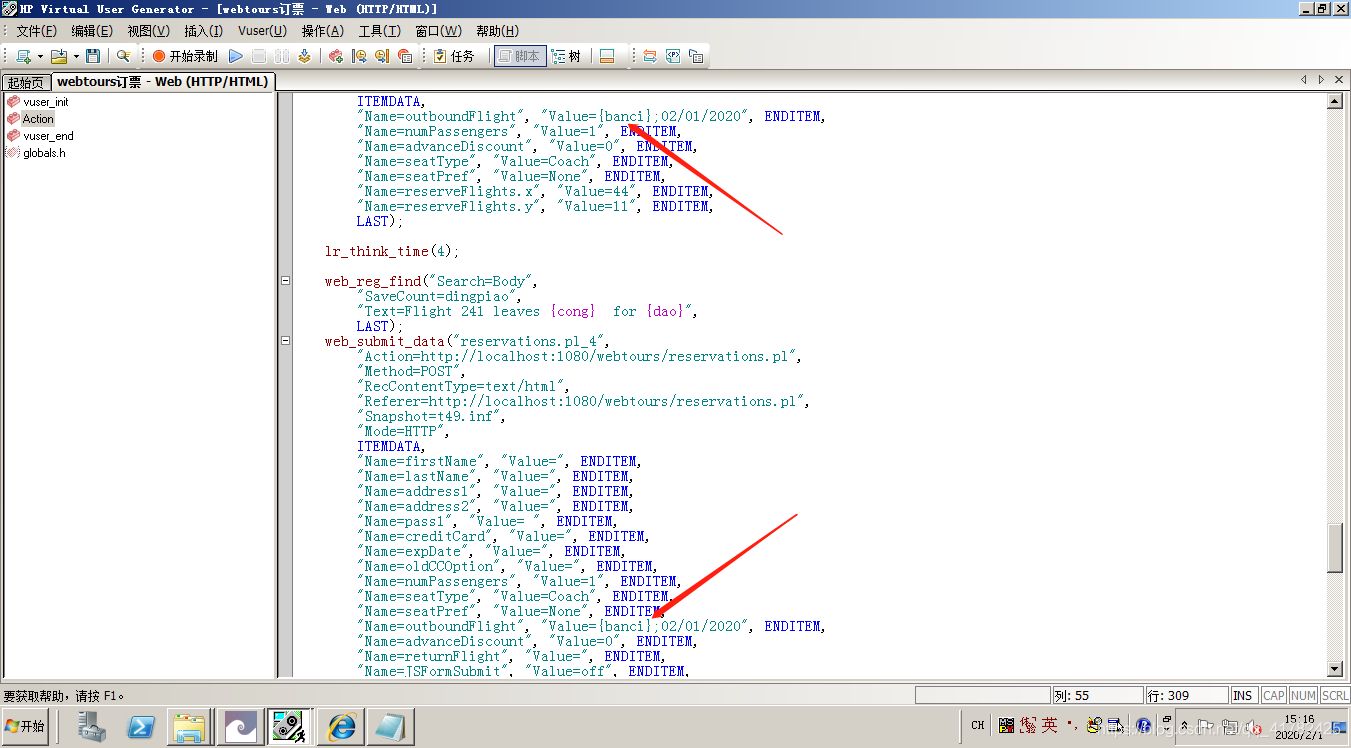Click lr_think_time(4); line in code
The width and height of the screenshot is (1351, 748).
click(x=392, y=251)
